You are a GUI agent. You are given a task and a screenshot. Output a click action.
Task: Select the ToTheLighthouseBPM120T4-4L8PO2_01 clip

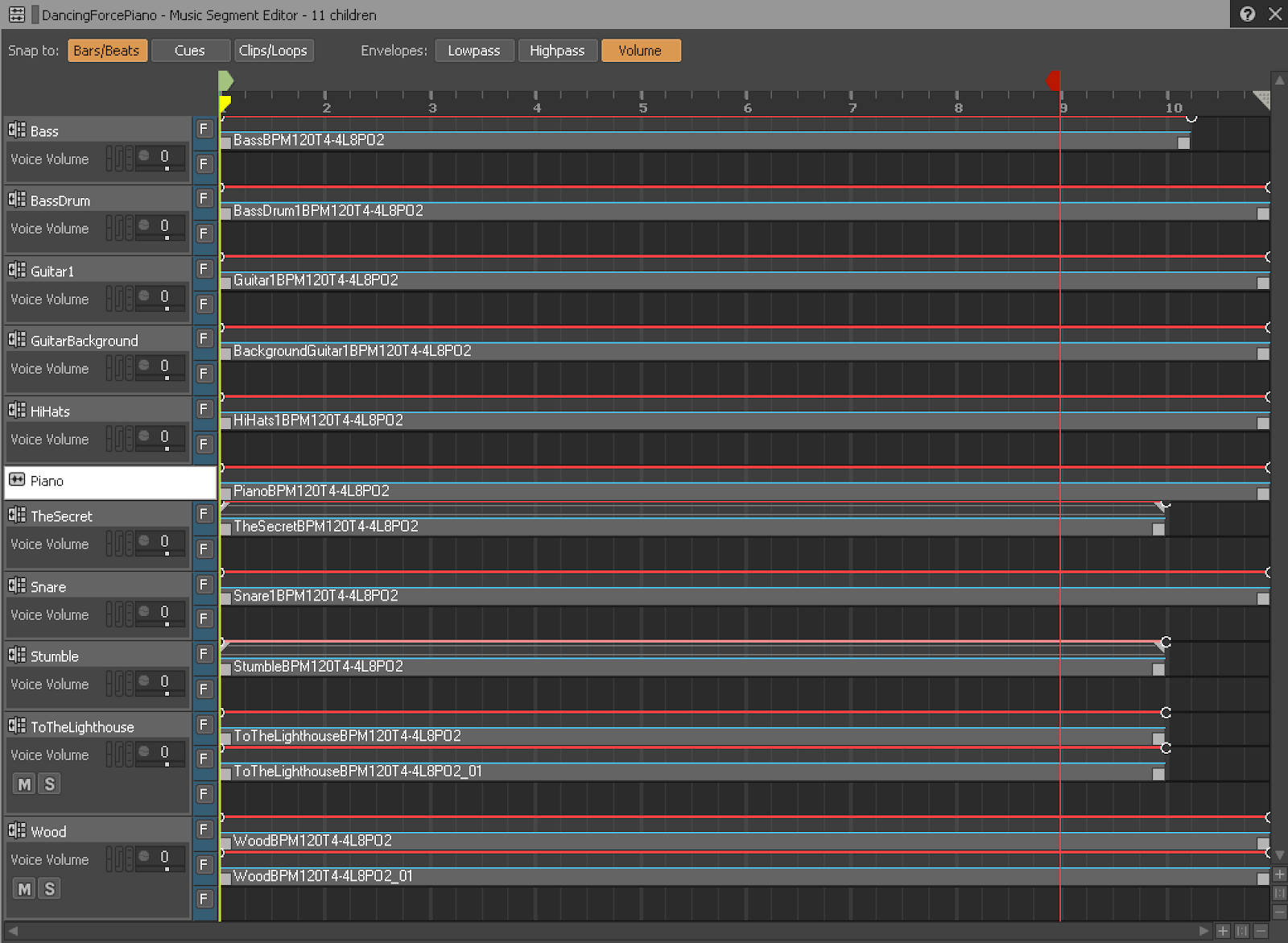pyautogui.click(x=692, y=772)
